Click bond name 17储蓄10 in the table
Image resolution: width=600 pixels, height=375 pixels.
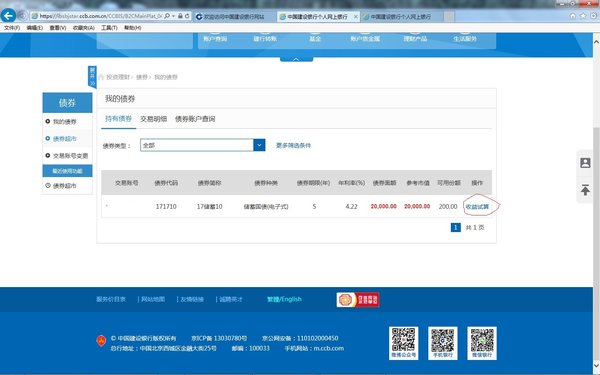pyautogui.click(x=209, y=207)
